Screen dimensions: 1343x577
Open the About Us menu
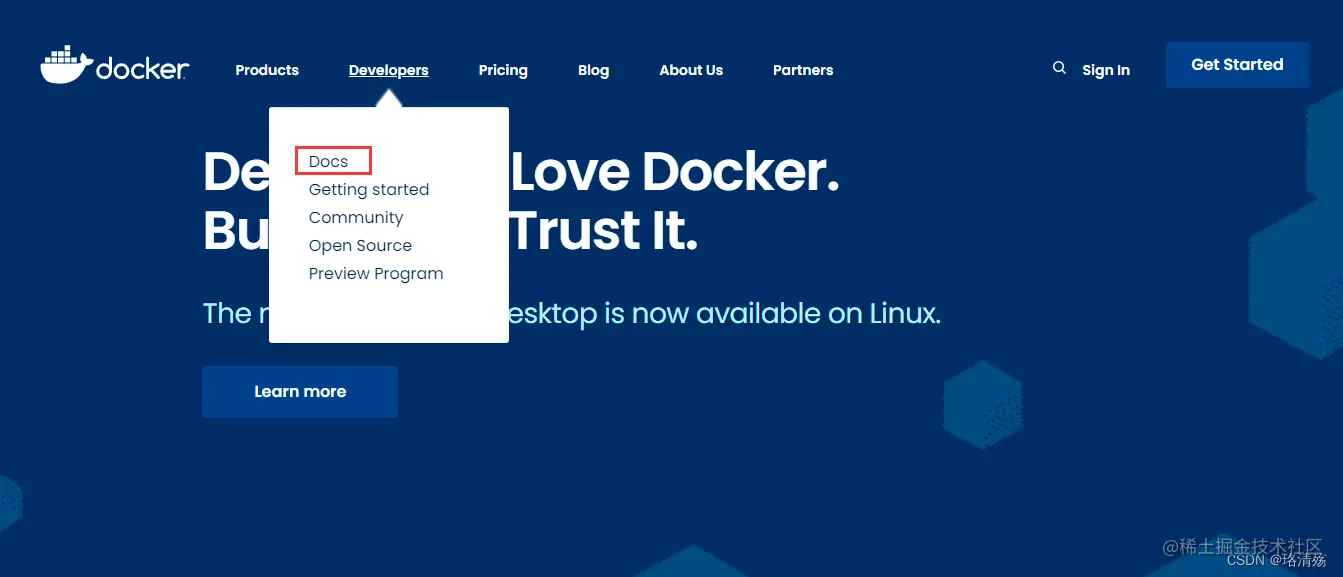click(x=691, y=70)
